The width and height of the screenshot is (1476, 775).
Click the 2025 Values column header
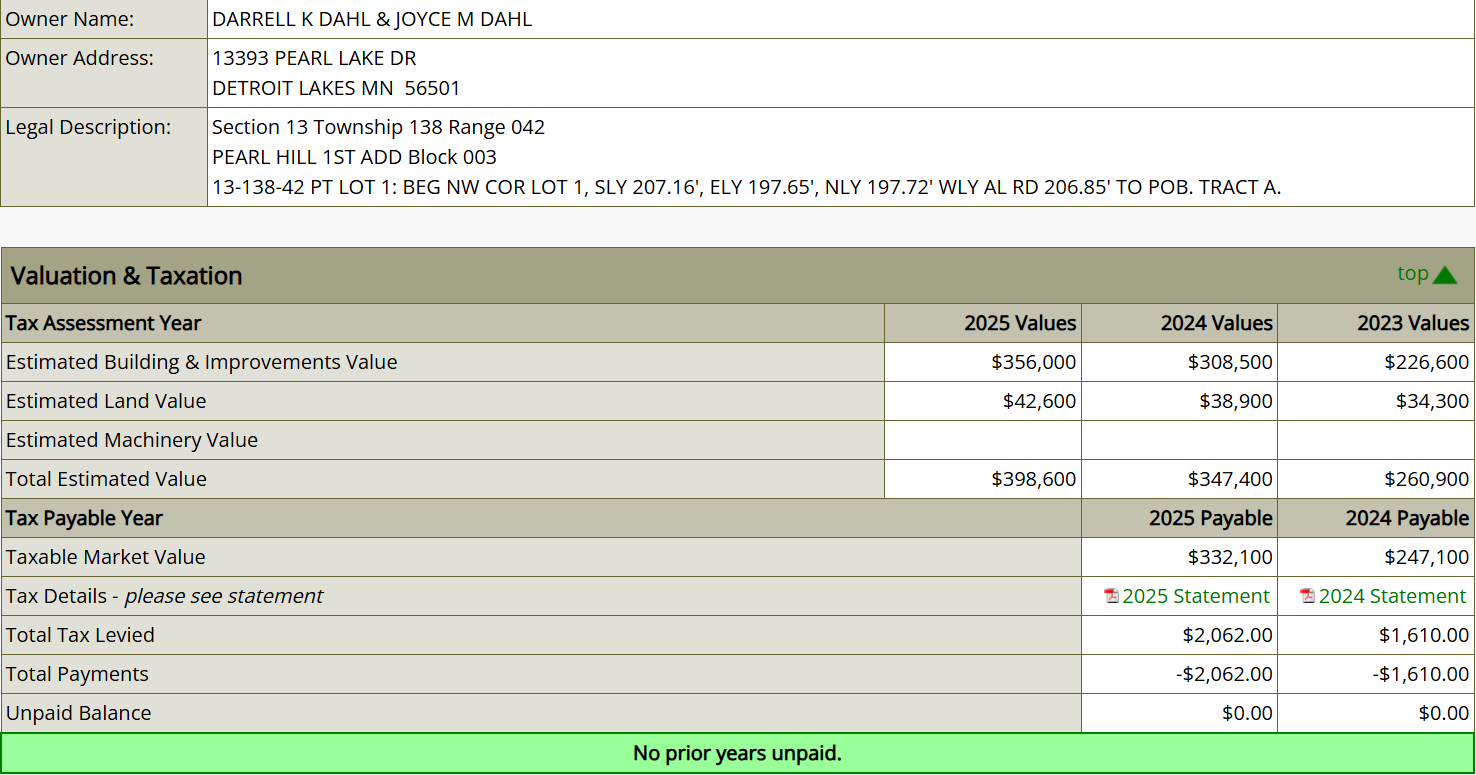[1020, 323]
